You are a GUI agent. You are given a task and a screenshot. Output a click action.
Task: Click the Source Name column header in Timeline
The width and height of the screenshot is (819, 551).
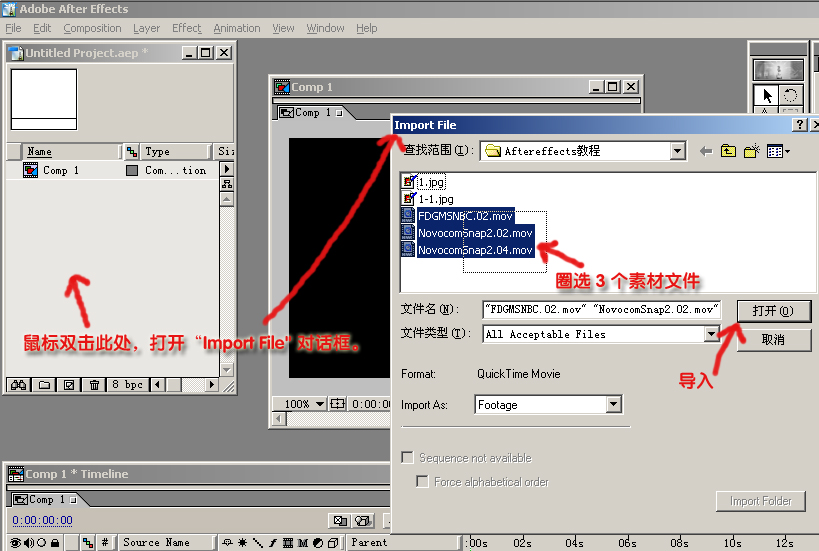tap(166, 543)
